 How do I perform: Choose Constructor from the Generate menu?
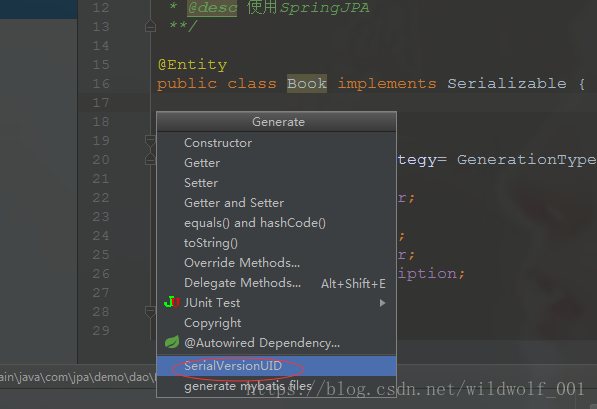276,143
